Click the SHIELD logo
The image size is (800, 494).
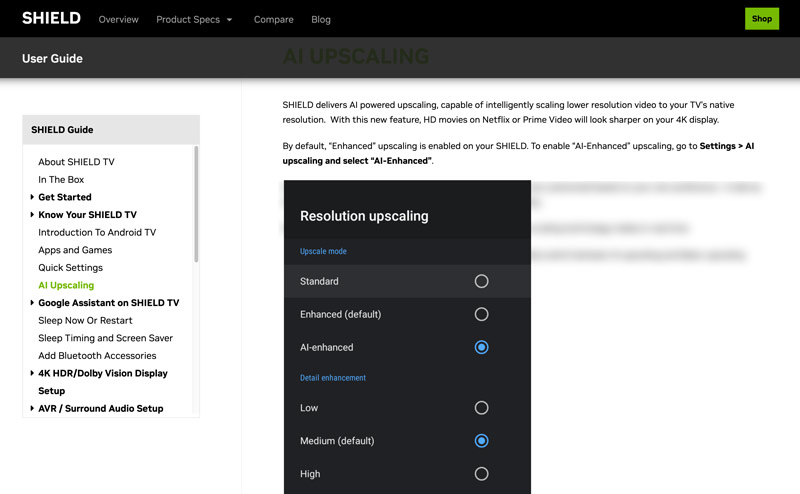pos(51,18)
